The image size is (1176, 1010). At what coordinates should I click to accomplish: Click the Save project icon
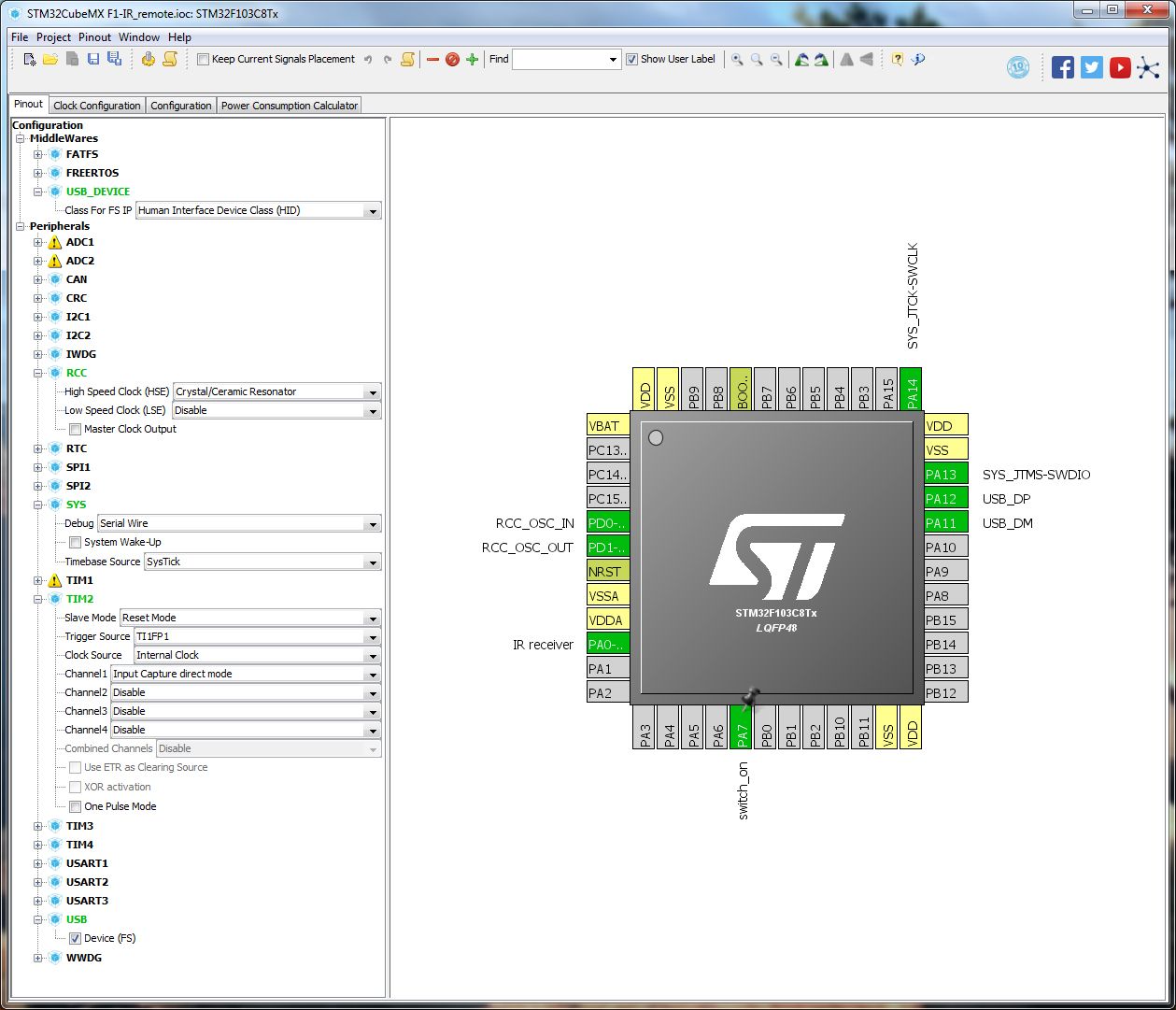tap(92, 59)
